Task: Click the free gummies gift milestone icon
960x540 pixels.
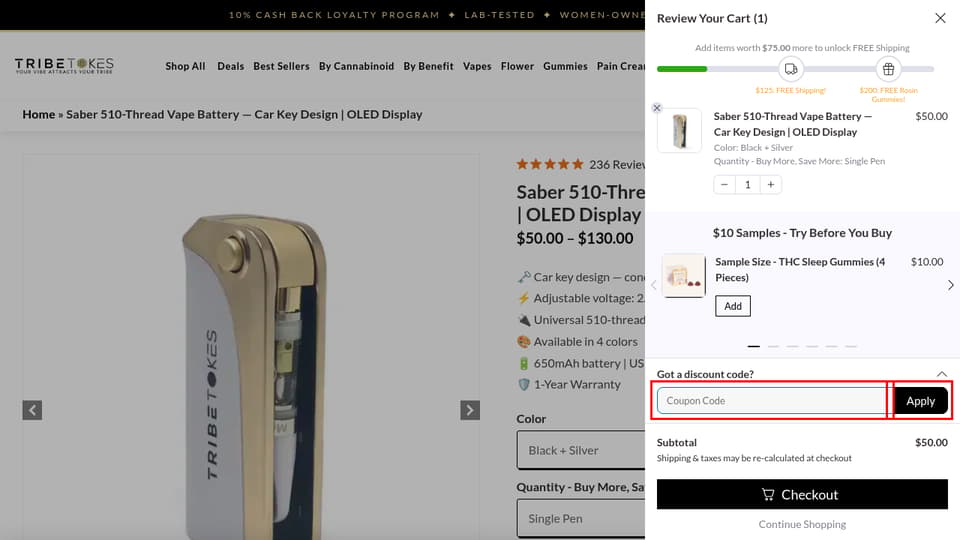Action: 888,69
